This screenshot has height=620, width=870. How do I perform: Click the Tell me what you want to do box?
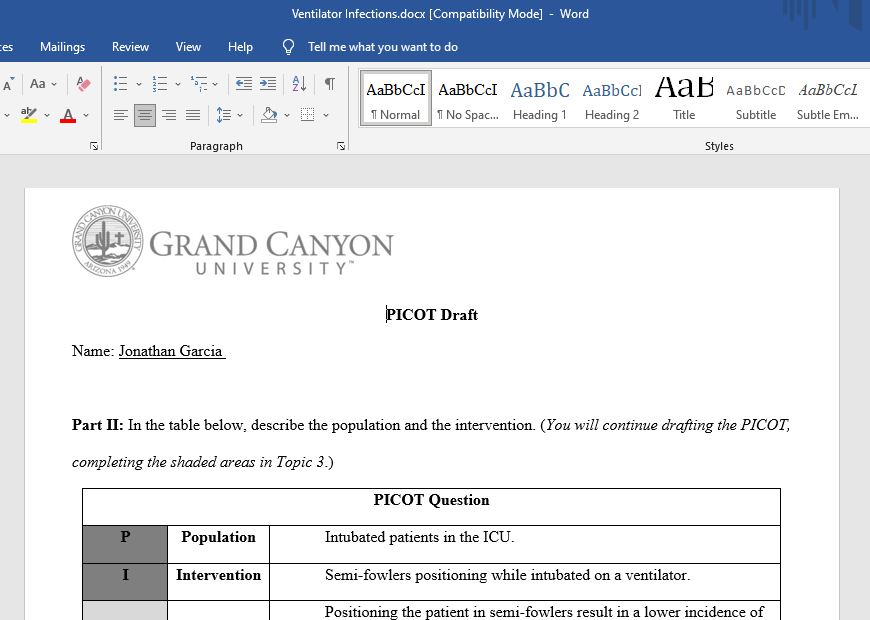coord(383,47)
